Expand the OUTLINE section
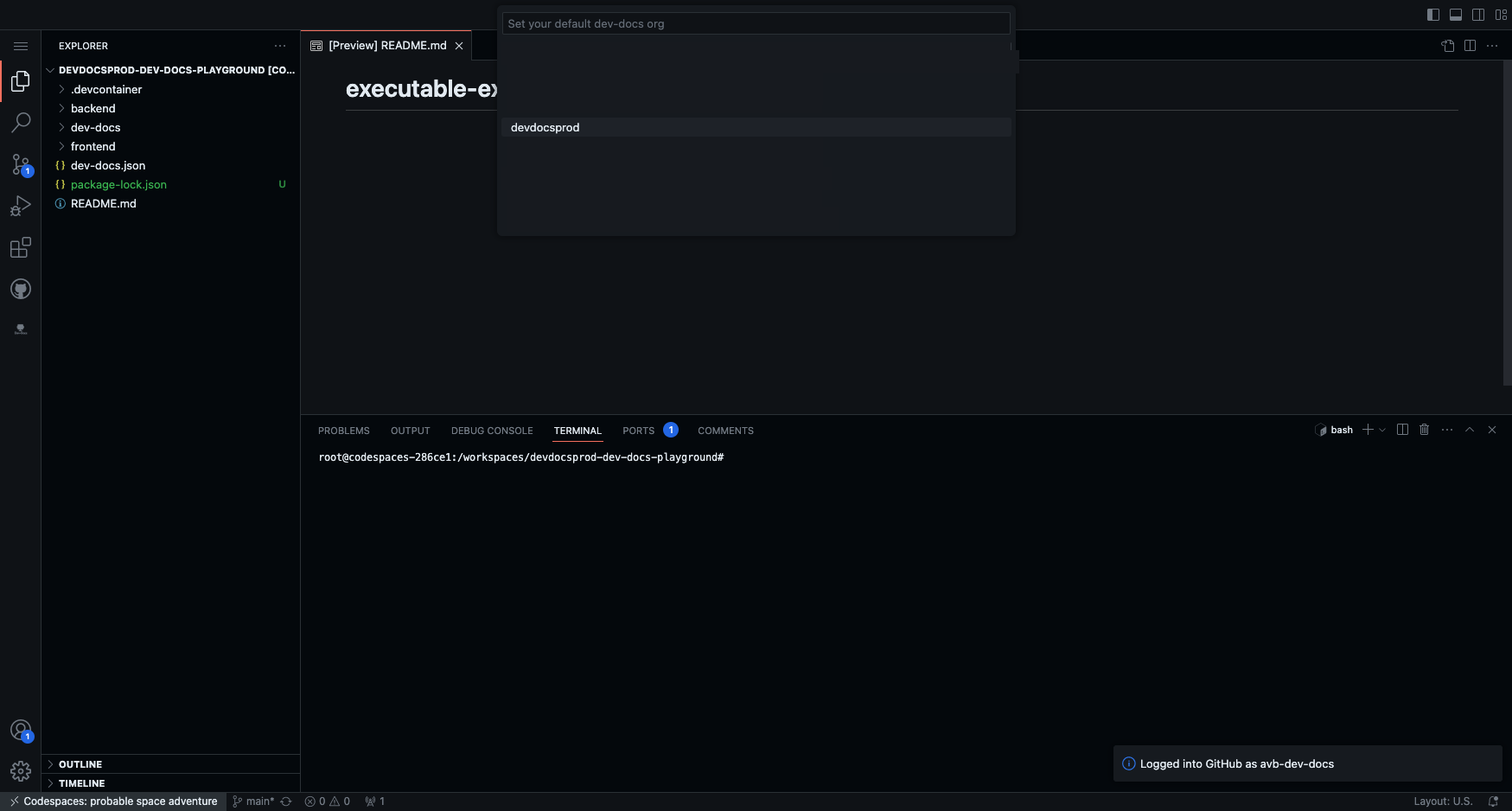The width and height of the screenshot is (1512, 811). tap(80, 764)
